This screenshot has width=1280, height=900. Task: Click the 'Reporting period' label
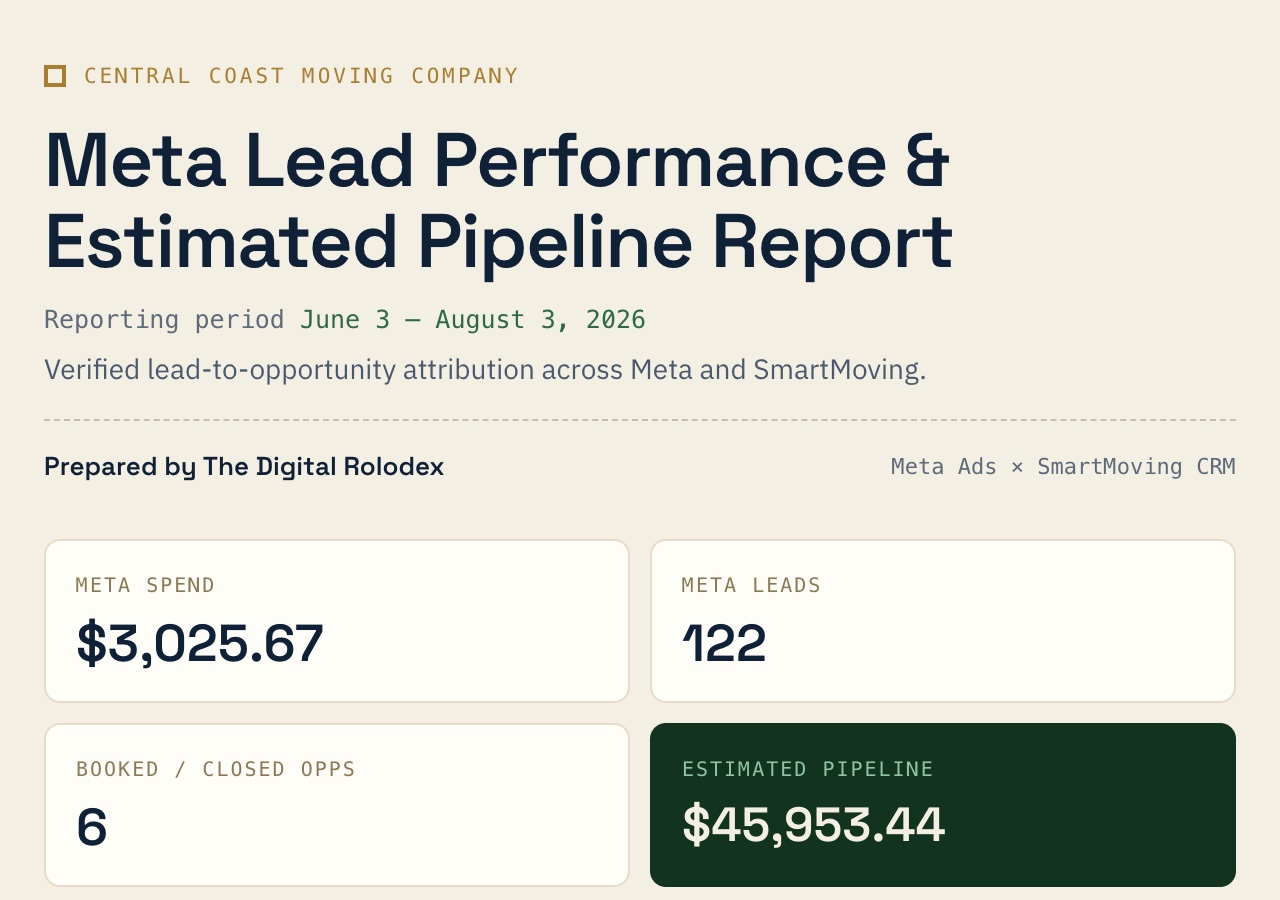[x=164, y=320]
